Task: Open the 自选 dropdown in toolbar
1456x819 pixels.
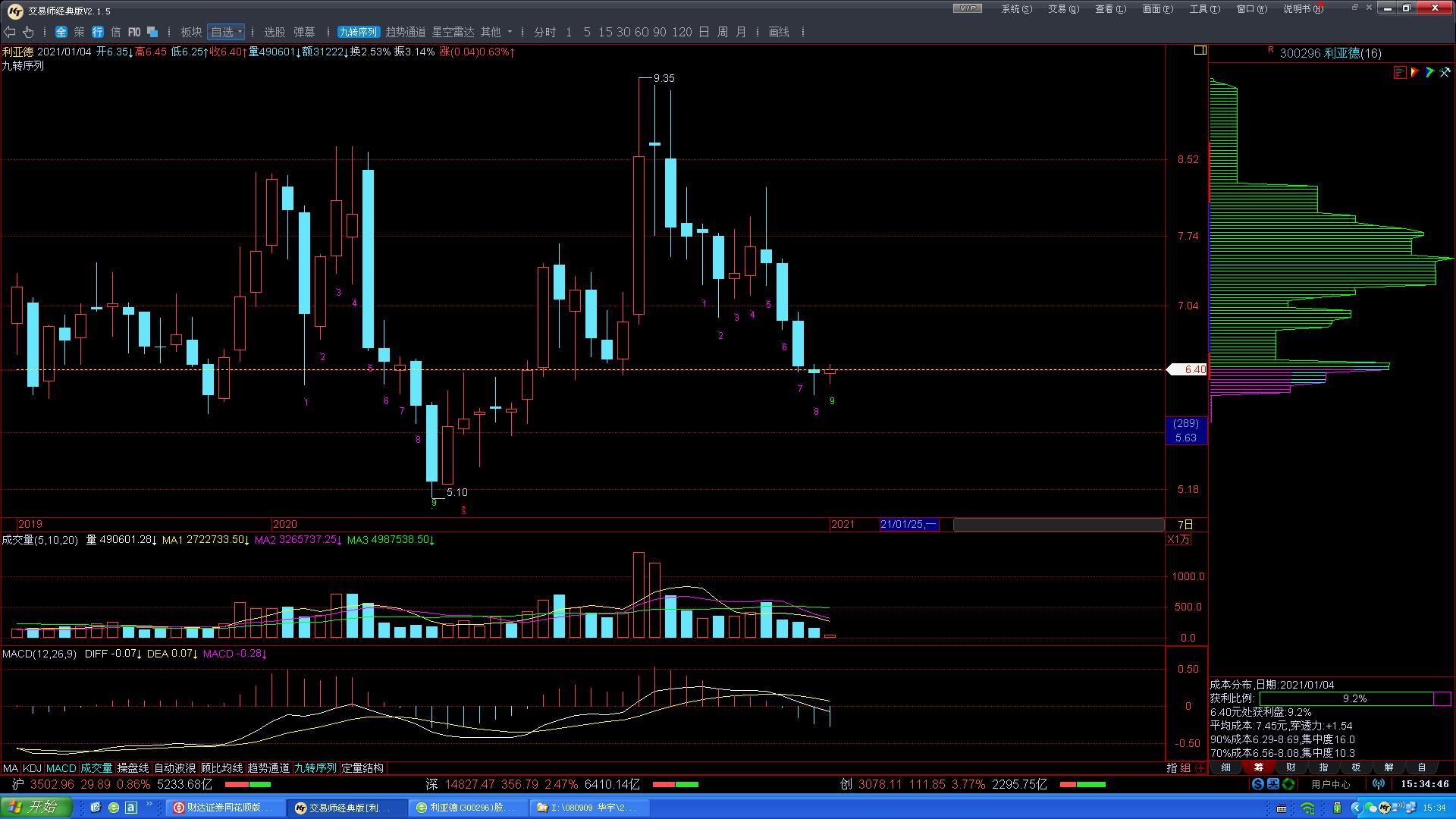Action: tap(226, 32)
